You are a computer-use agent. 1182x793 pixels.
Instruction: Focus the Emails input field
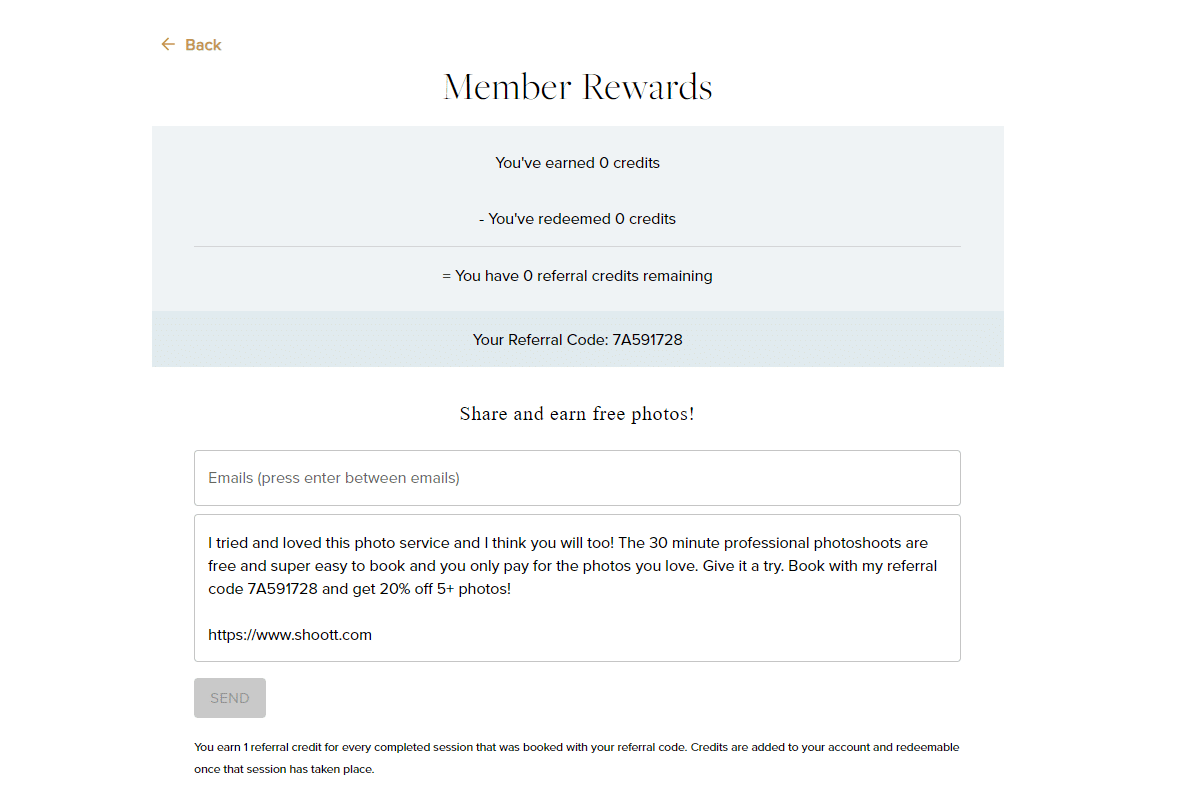pos(577,478)
